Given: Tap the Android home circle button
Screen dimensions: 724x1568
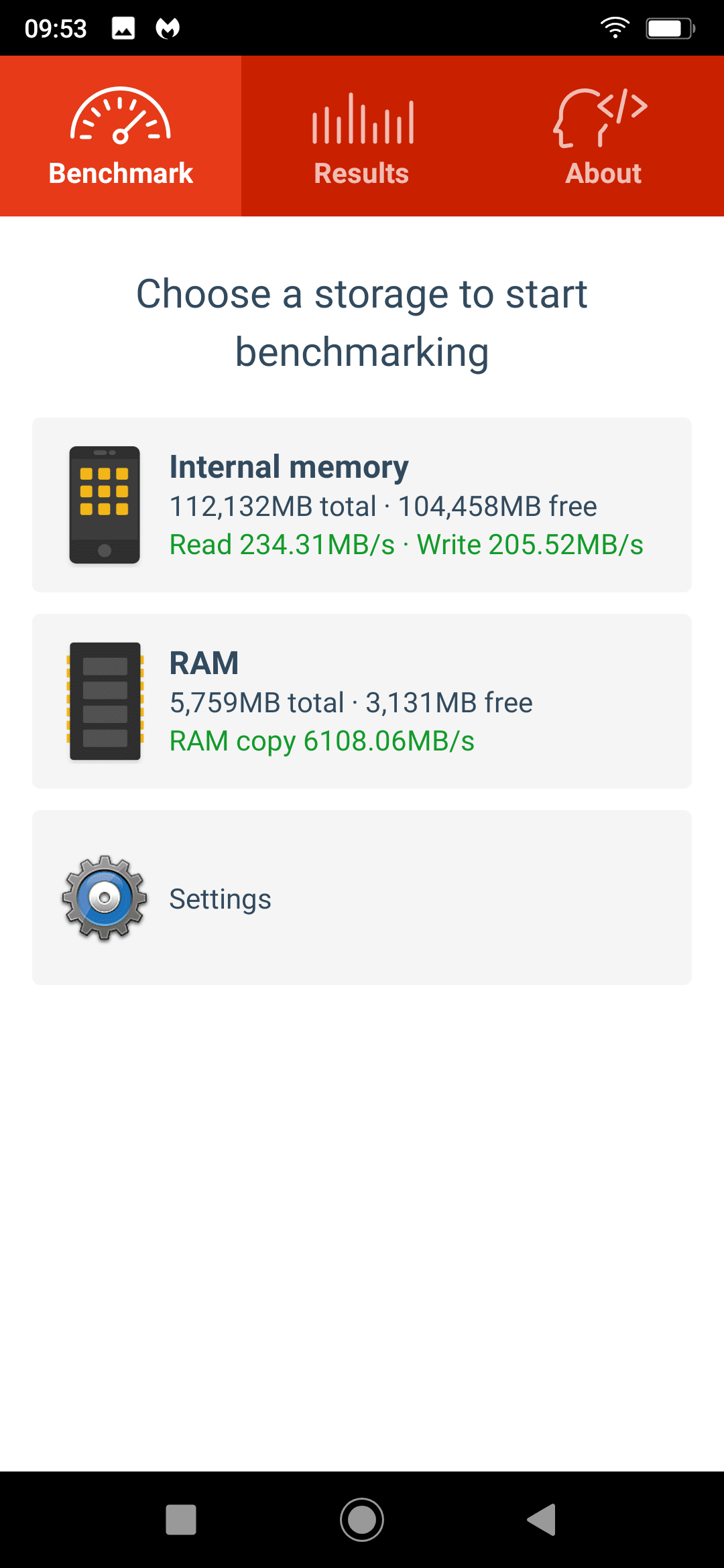Looking at the screenshot, I should tap(362, 1520).
